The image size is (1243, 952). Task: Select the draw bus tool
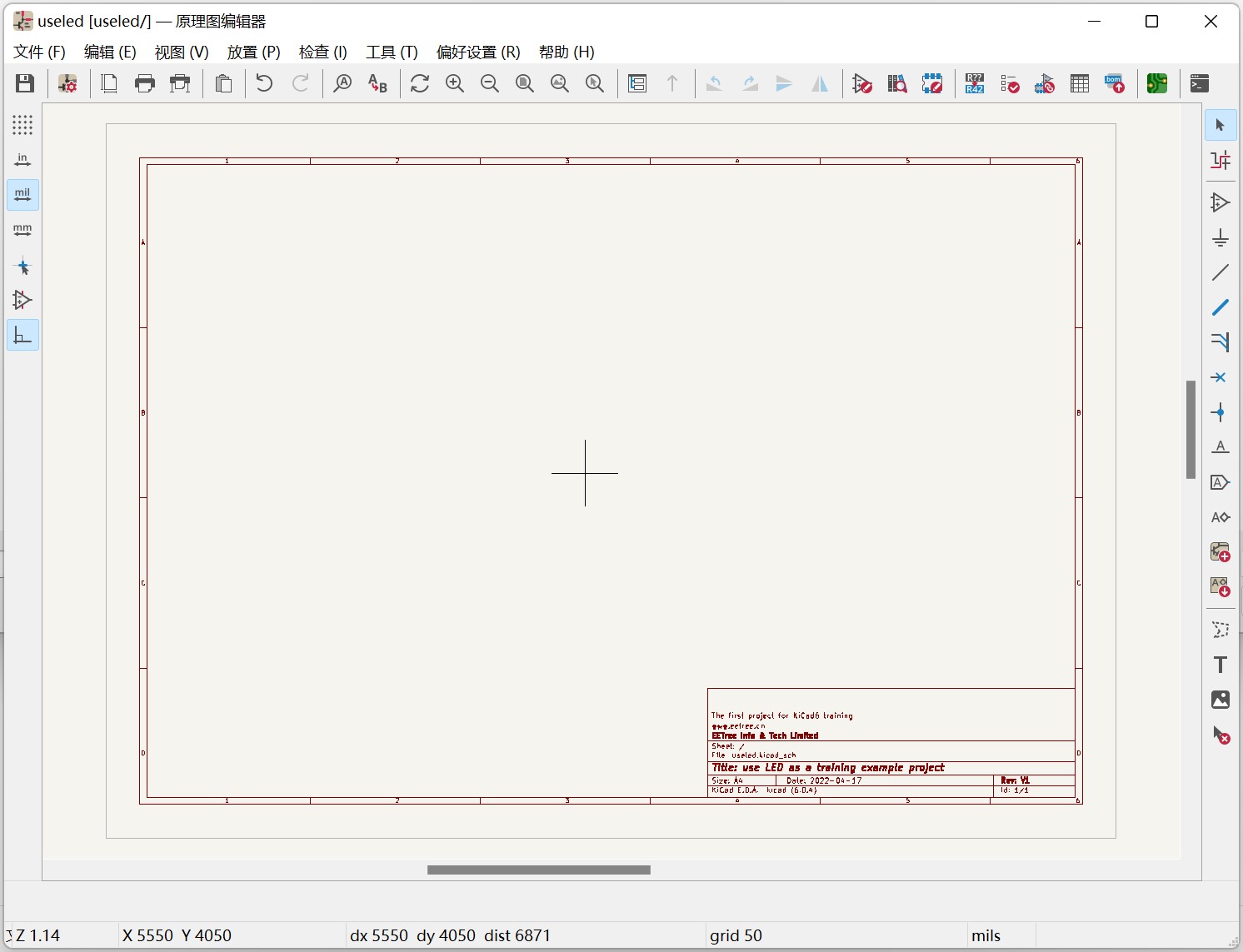coord(1221,307)
